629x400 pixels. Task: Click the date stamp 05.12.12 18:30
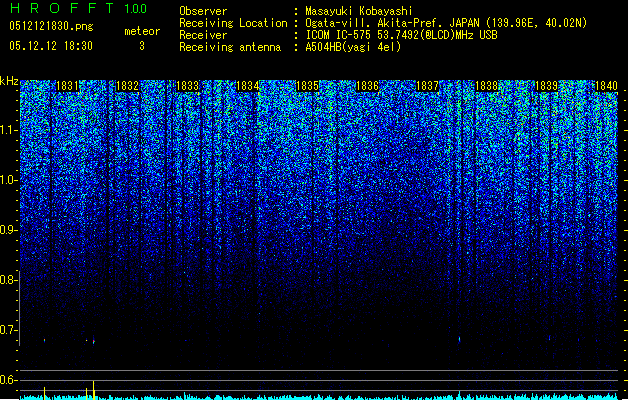click(51, 46)
